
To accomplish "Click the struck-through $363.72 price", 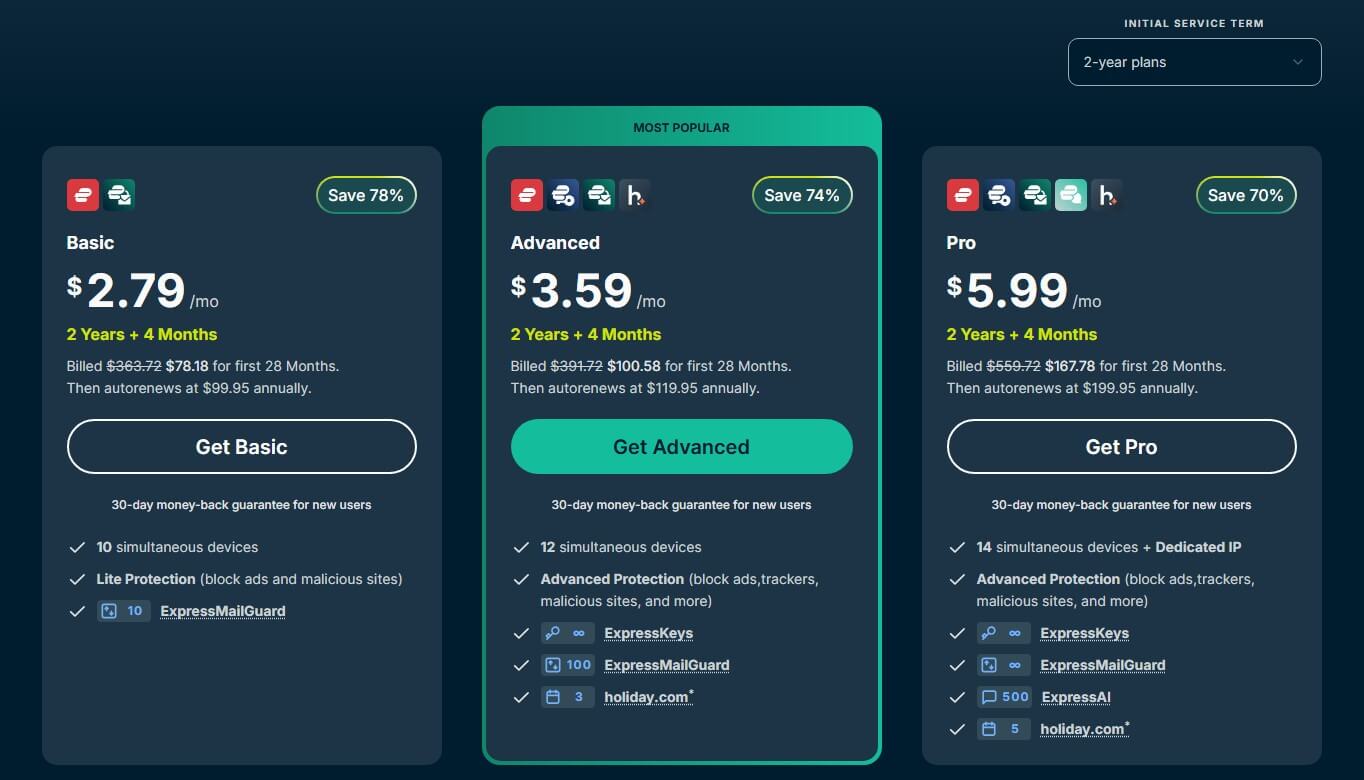I will (134, 366).
